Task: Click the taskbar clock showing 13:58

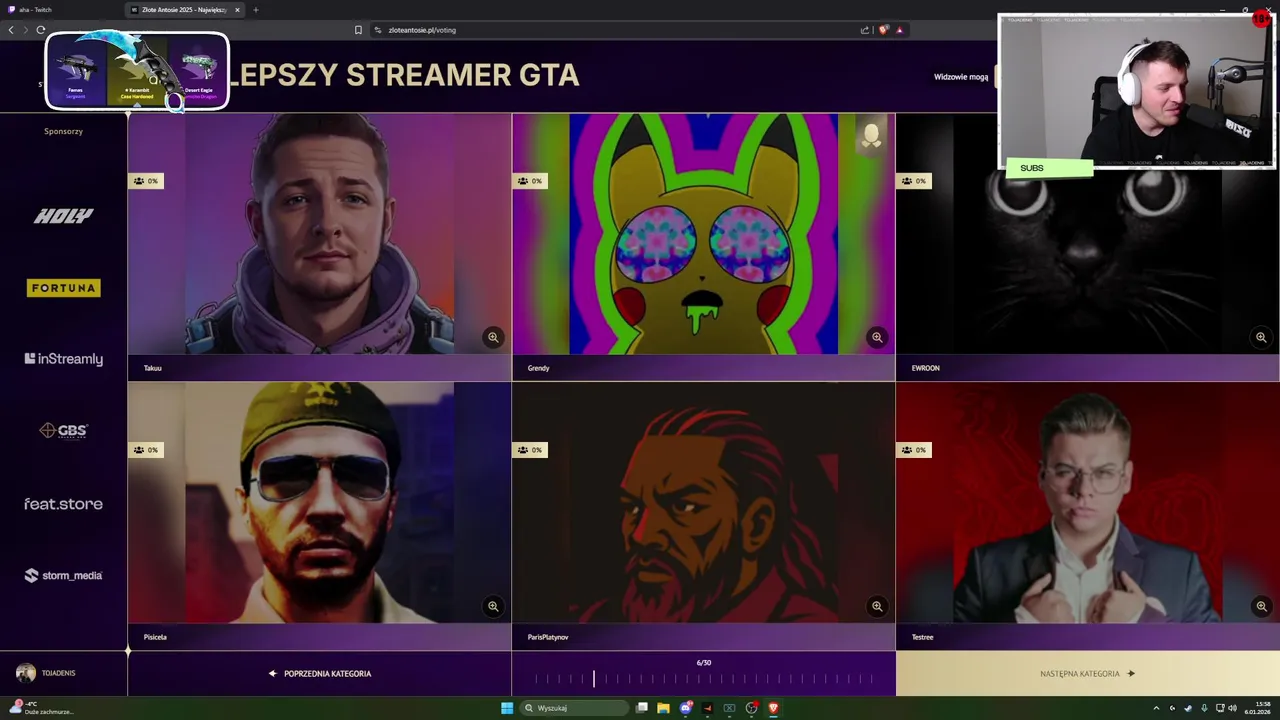Action: (x=1257, y=708)
